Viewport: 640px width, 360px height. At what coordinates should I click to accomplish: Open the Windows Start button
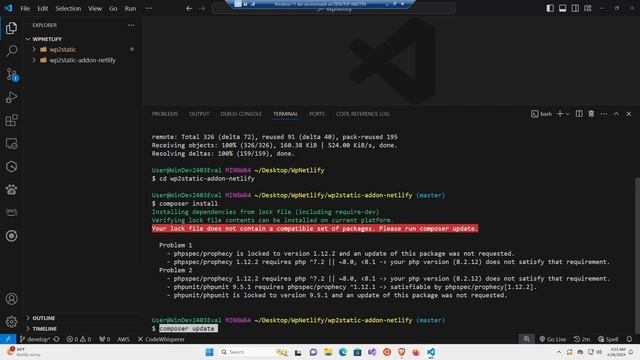[x=209, y=352]
